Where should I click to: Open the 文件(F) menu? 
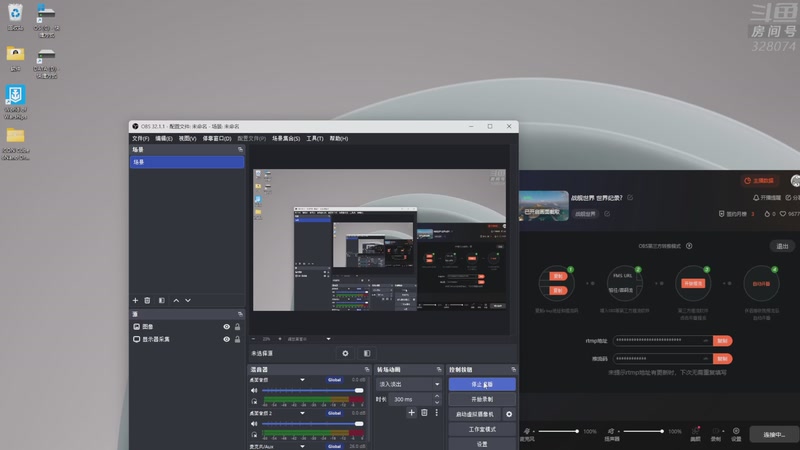pyautogui.click(x=141, y=139)
